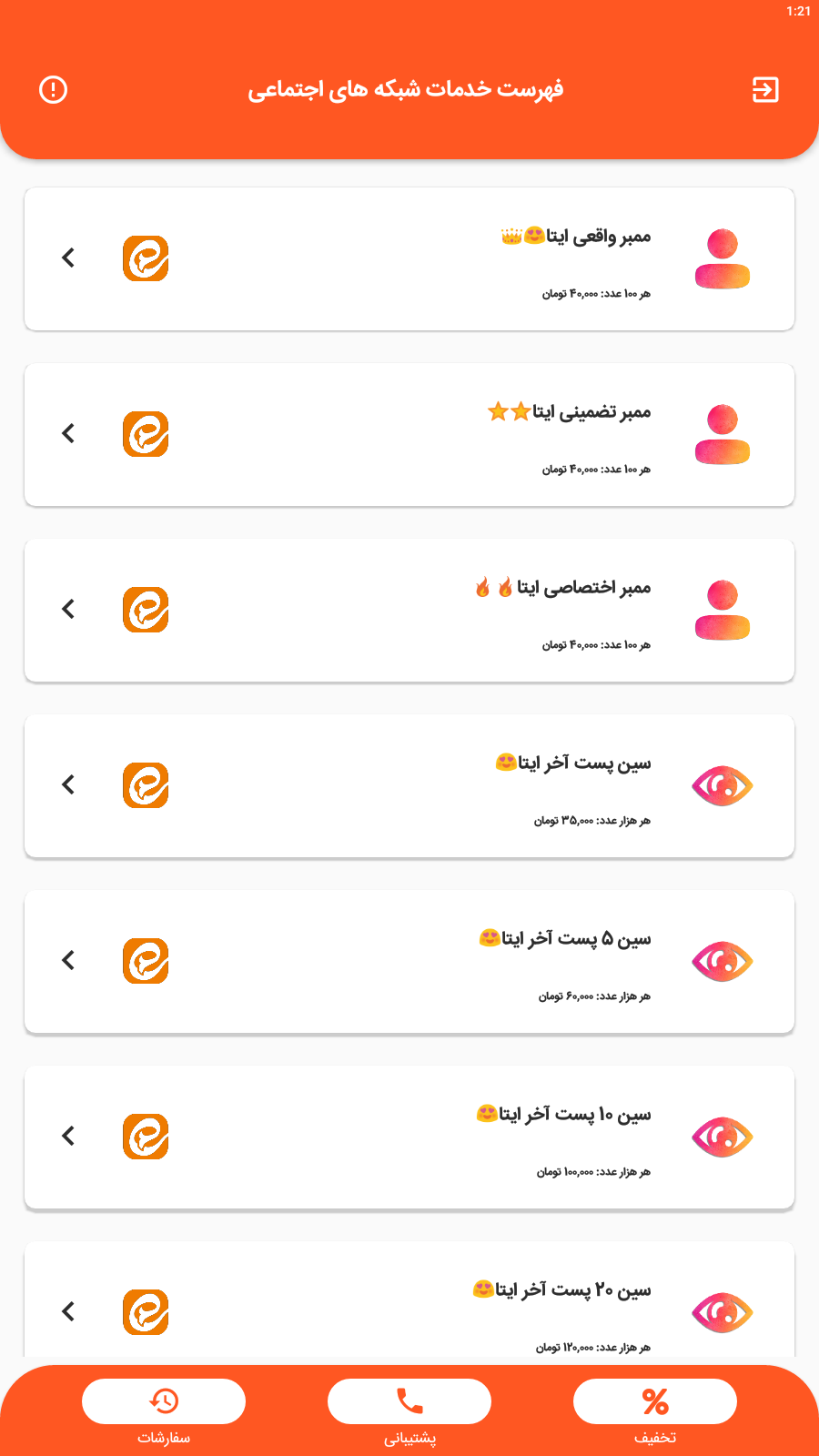
Task: Open سین ۱۰ پست آخر chevron arrow
Action: [x=68, y=1137]
